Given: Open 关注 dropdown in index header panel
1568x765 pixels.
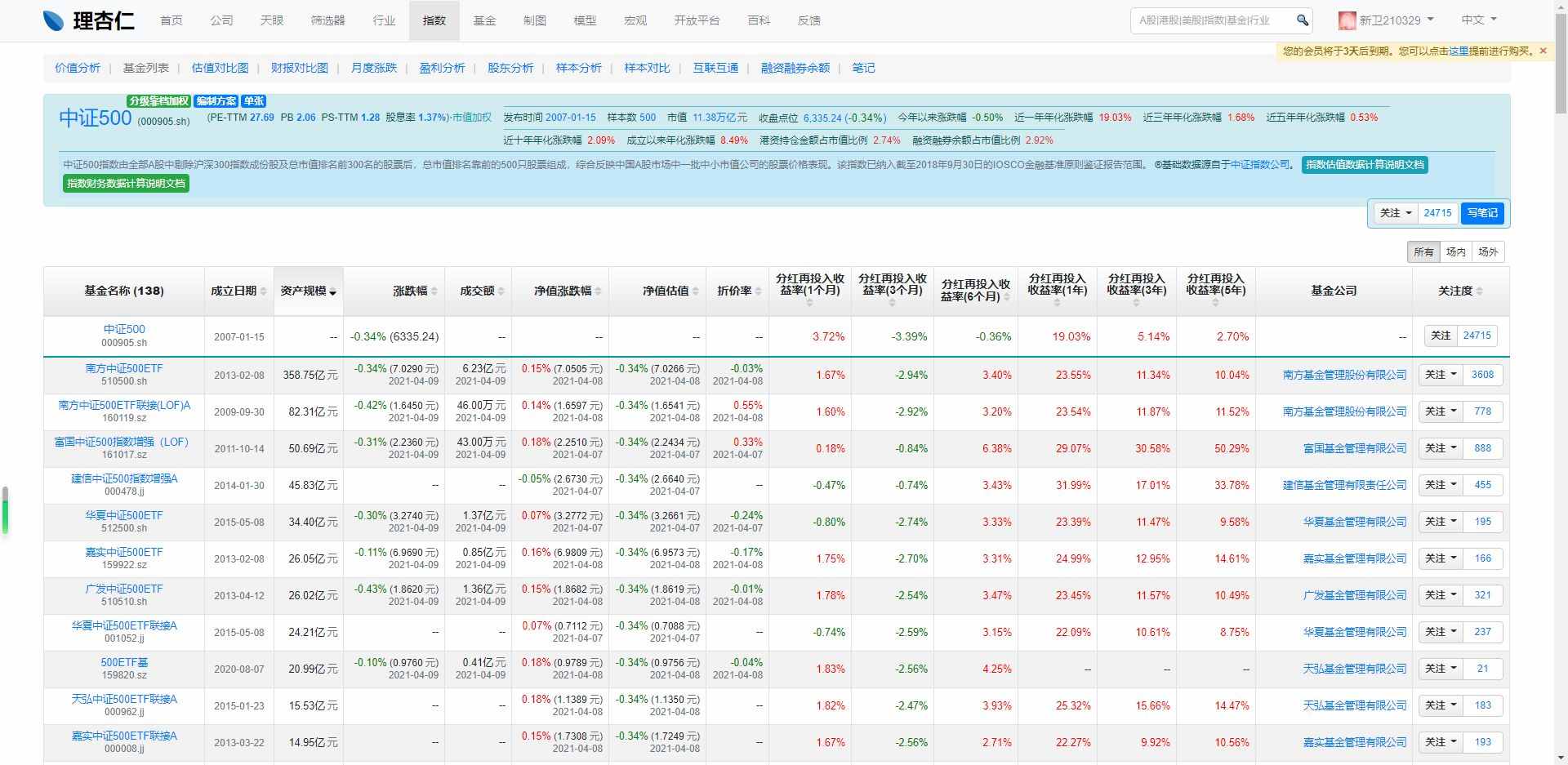Looking at the screenshot, I should [1396, 213].
